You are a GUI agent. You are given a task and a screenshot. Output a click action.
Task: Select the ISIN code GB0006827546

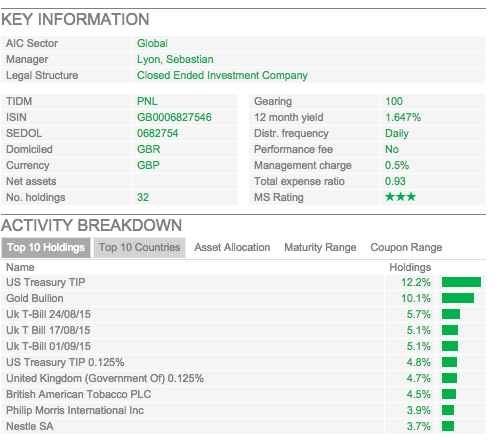point(174,117)
